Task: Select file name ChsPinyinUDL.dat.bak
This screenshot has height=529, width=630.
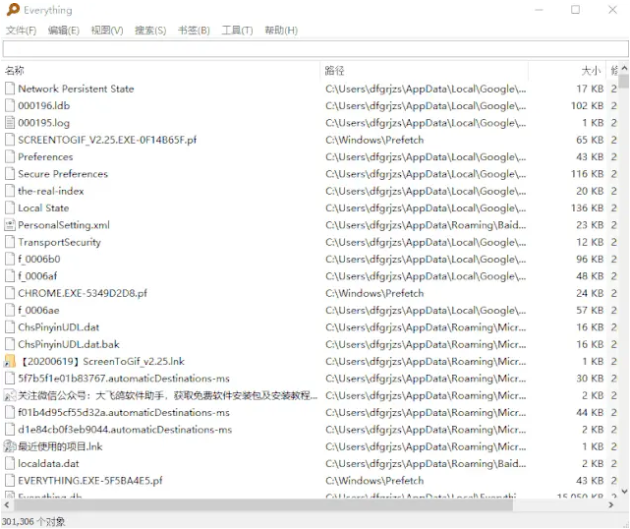Action: 69,344
